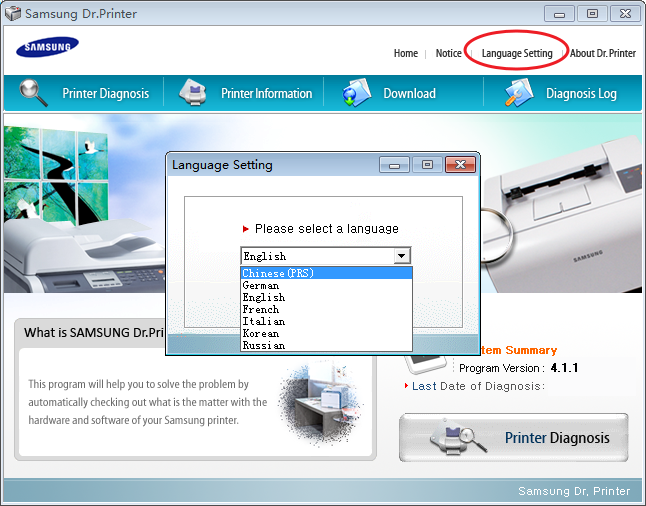Click the large Printer Diagnosis button
The width and height of the screenshot is (646, 506).
point(514,438)
